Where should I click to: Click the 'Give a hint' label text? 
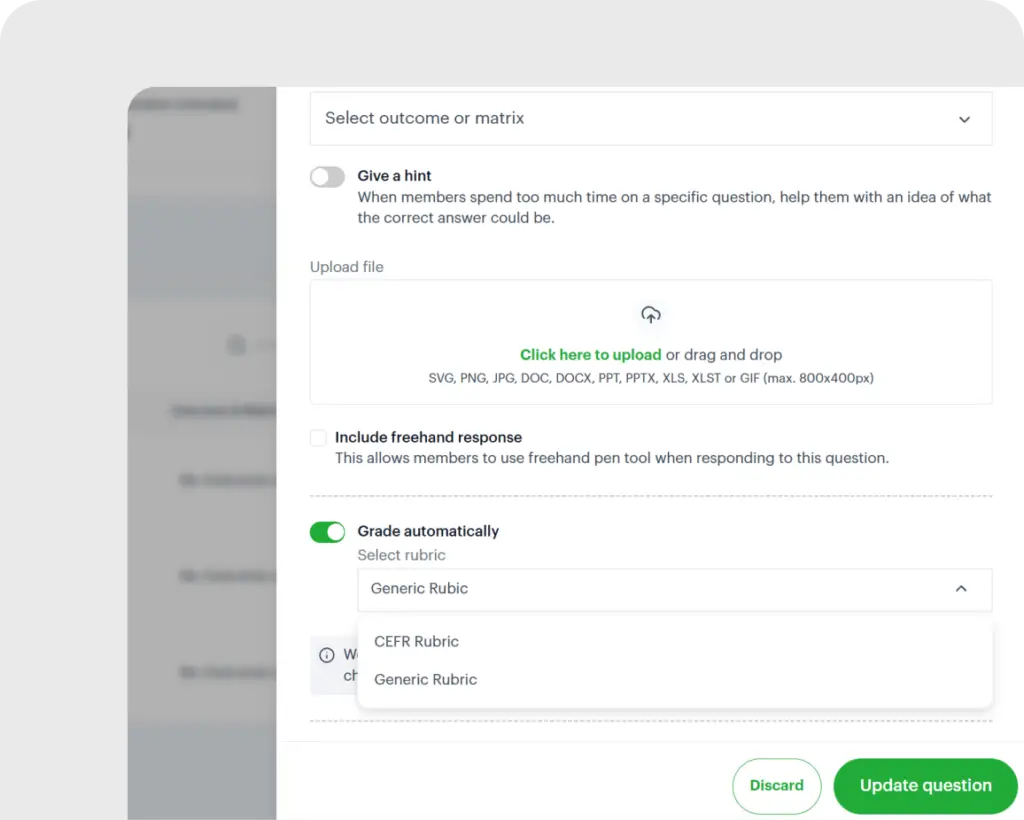pos(395,176)
